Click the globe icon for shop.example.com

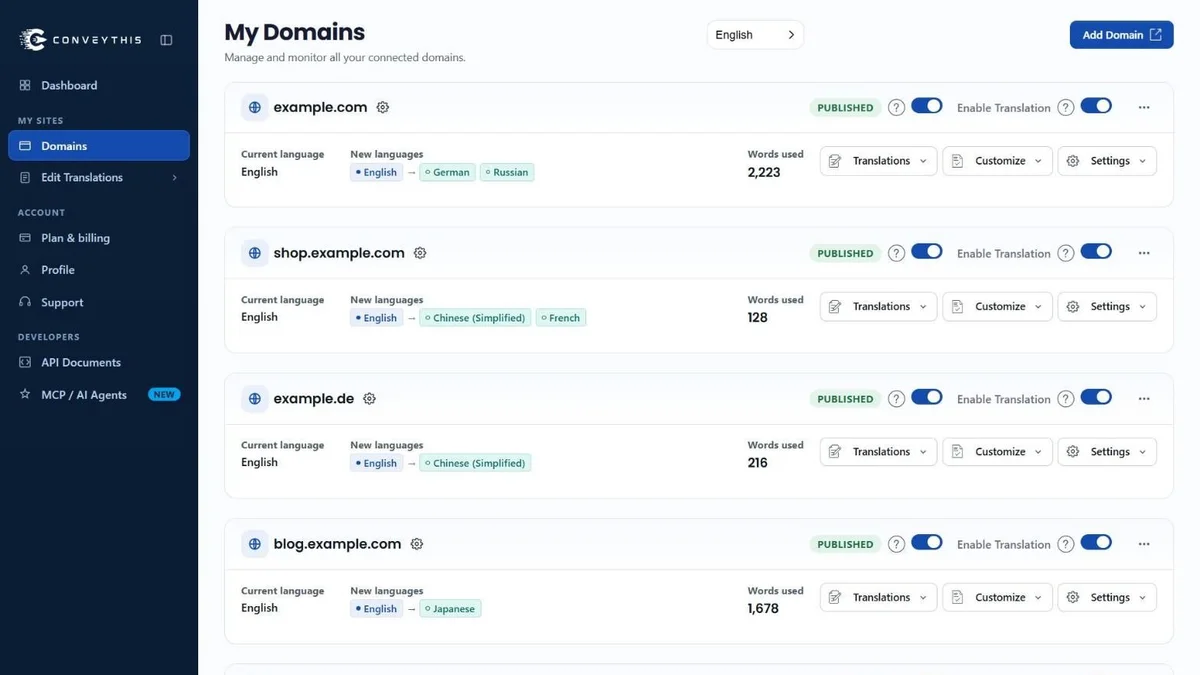pyautogui.click(x=255, y=253)
